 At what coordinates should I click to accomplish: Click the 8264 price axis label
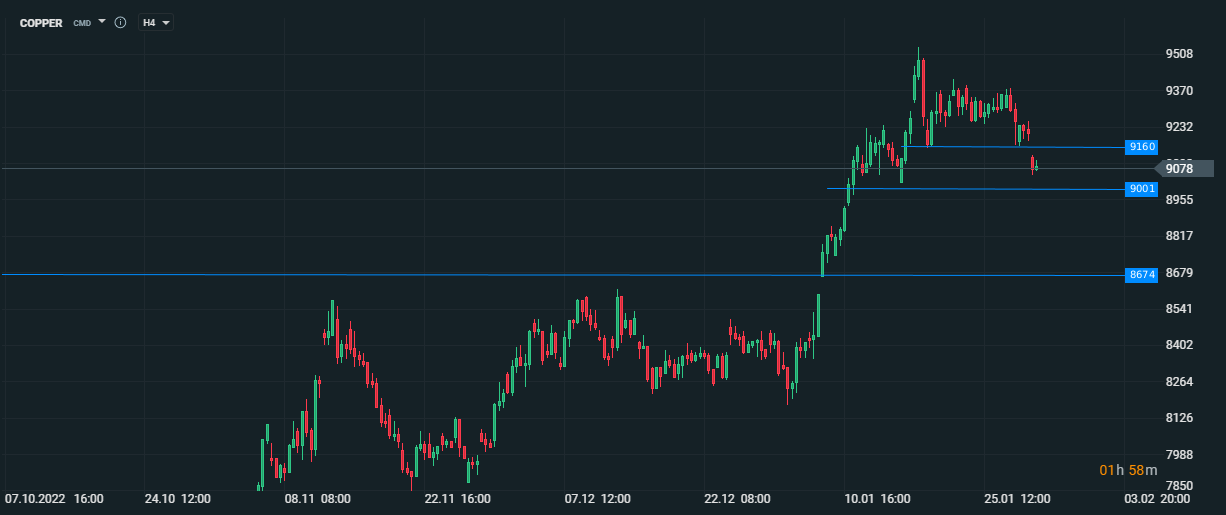point(1180,382)
